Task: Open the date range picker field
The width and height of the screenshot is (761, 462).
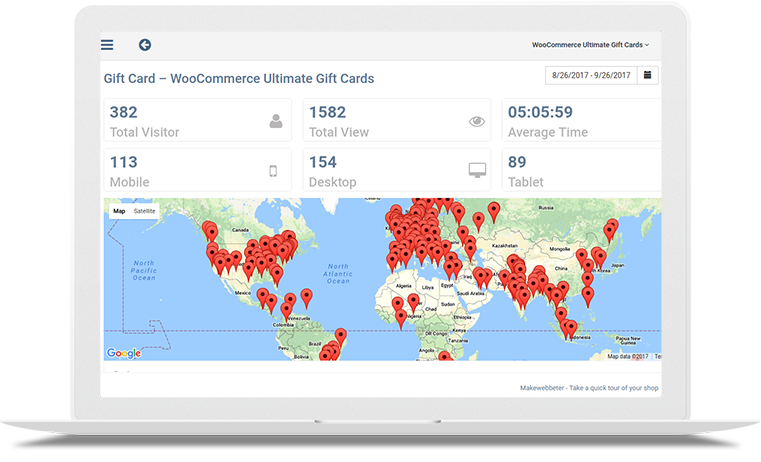Action: click(591, 75)
